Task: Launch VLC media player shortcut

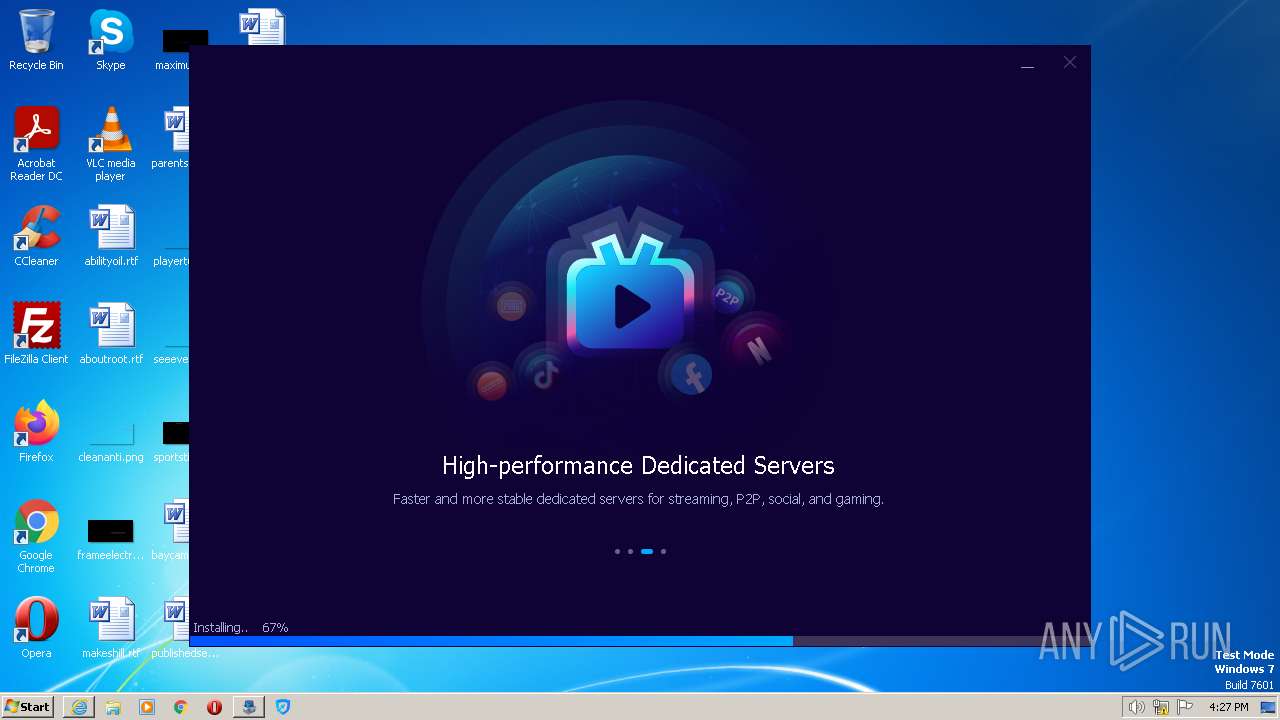Action: pyautogui.click(x=110, y=144)
